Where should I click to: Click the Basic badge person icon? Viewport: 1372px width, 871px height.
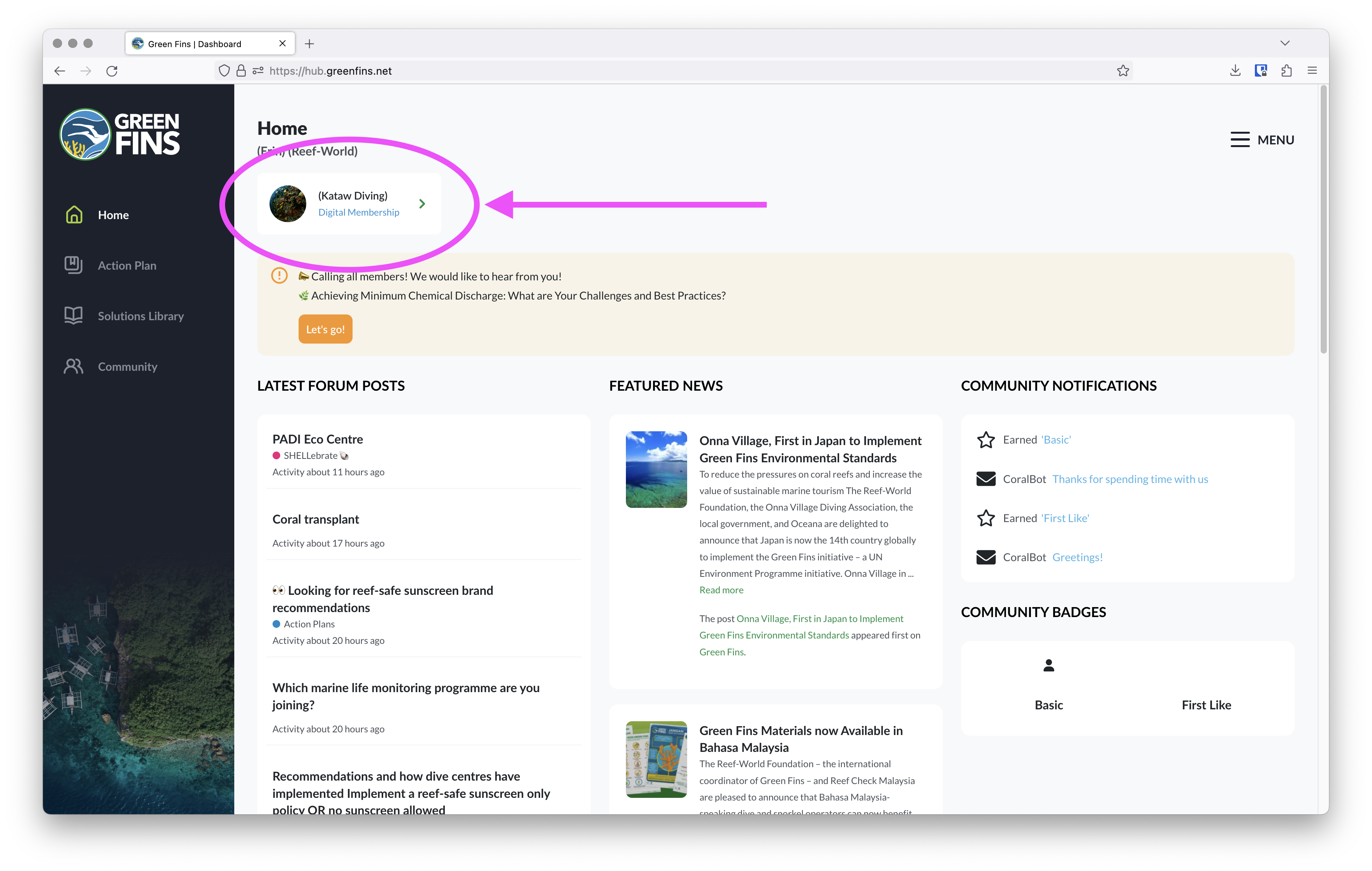1049,665
